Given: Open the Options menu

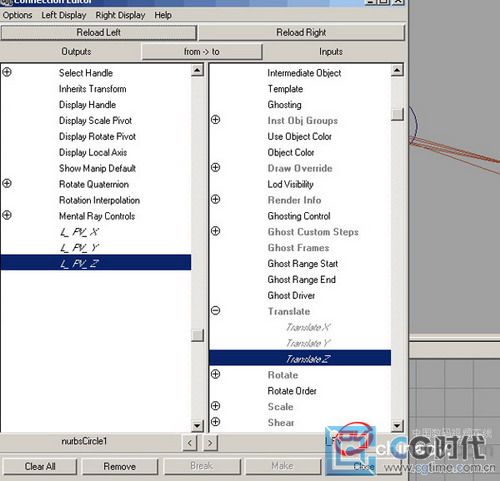Looking at the screenshot, I should [x=17, y=15].
